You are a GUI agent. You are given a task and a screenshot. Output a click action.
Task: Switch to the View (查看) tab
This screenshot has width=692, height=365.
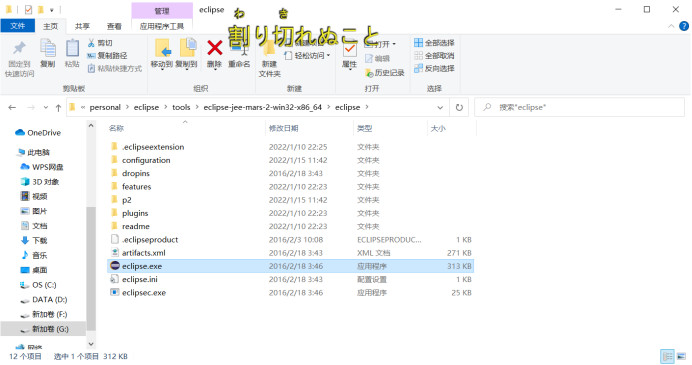(x=114, y=26)
